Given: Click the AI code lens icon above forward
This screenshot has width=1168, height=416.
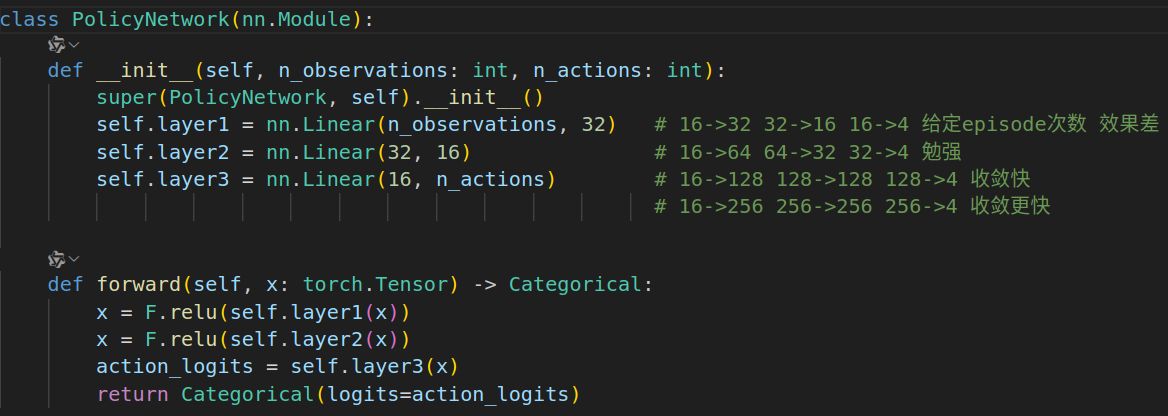Looking at the screenshot, I should pyautogui.click(x=57, y=259).
